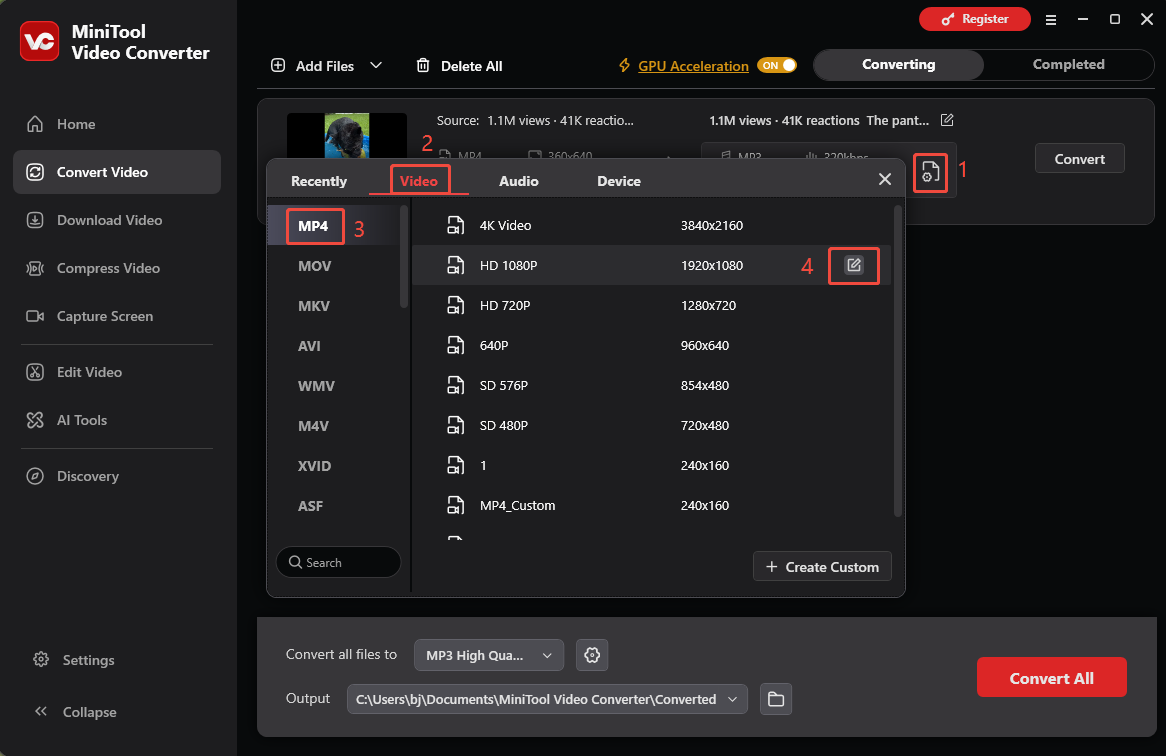Open the global conversion settings gear
The height and width of the screenshot is (756, 1166).
coord(592,655)
